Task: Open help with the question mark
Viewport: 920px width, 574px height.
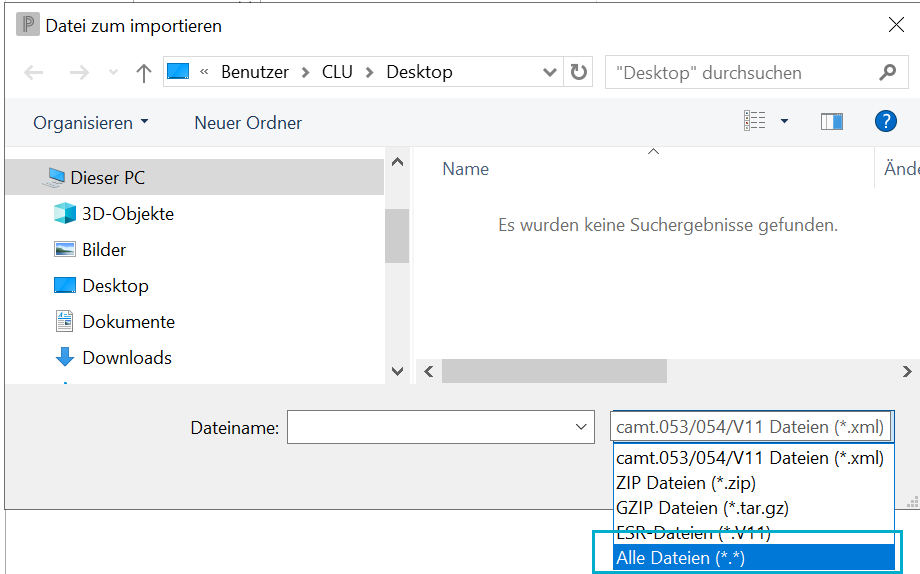Action: [x=885, y=121]
